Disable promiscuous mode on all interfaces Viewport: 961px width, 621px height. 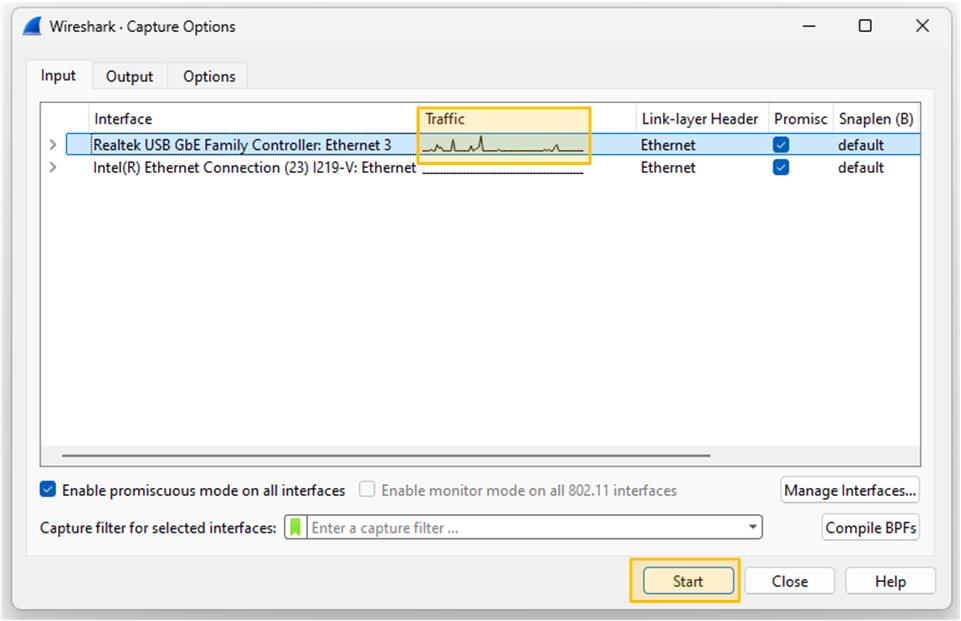(x=49, y=490)
